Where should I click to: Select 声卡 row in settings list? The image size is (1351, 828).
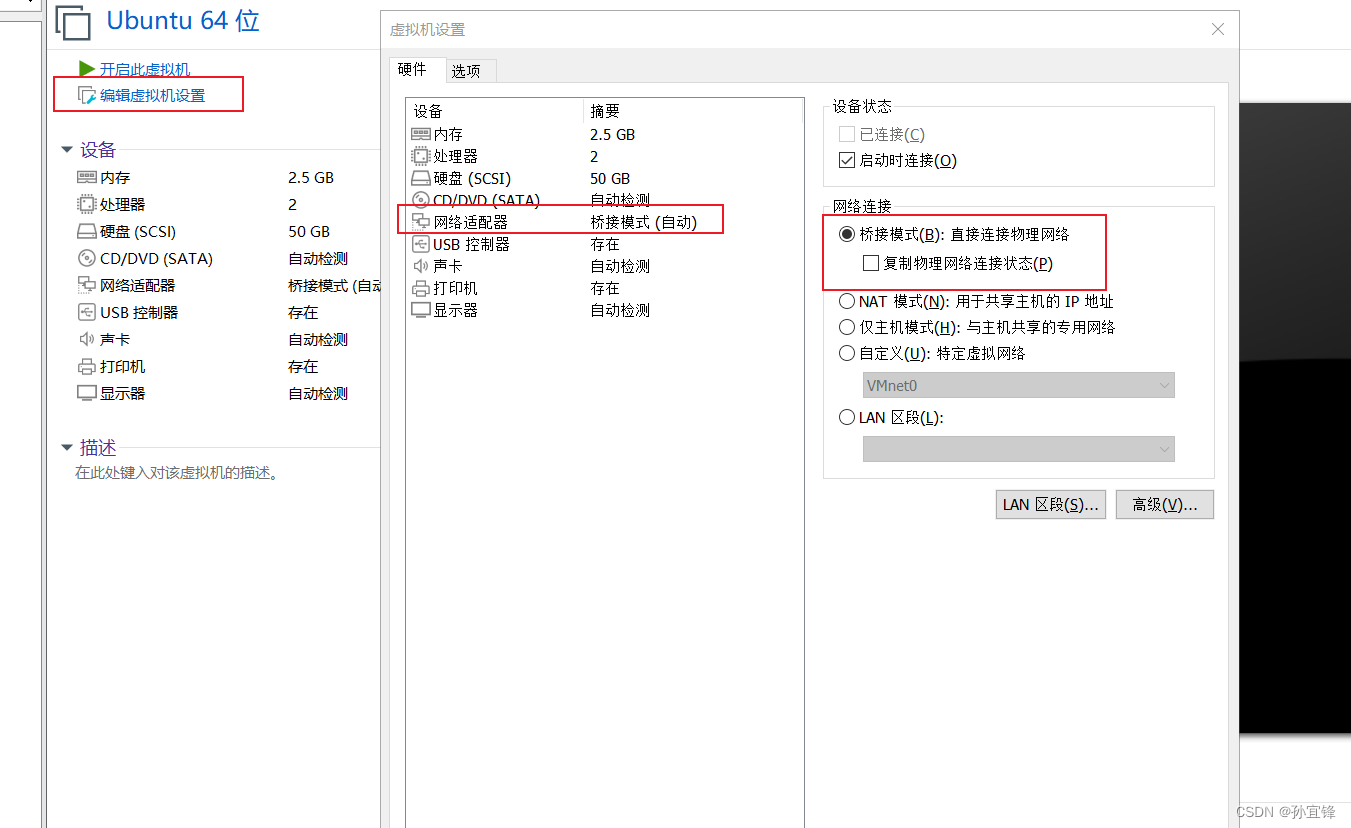[605, 266]
